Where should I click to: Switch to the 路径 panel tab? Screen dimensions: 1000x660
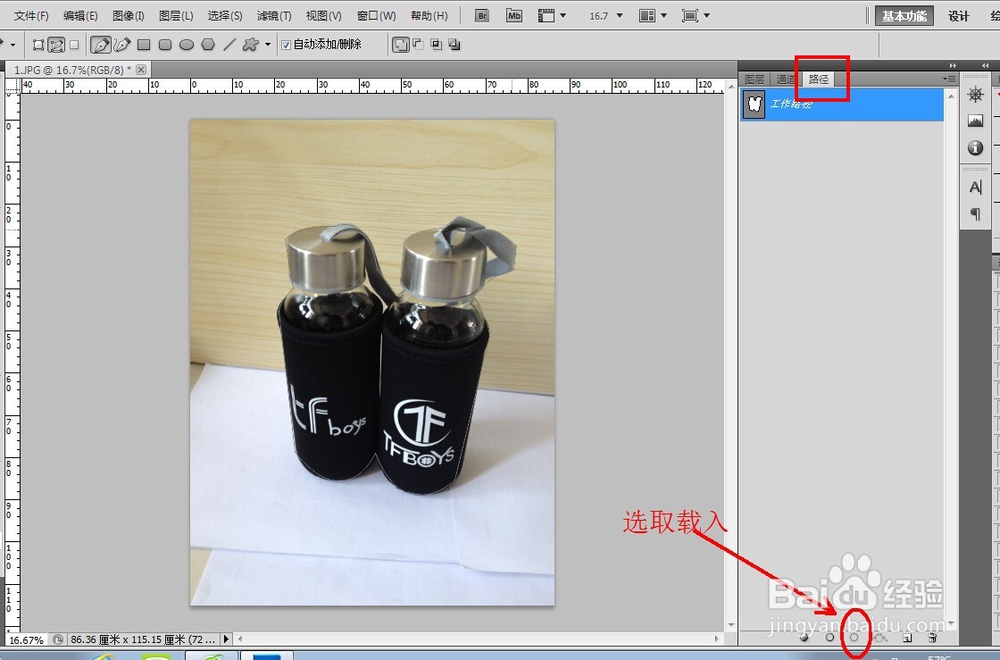tap(818, 79)
